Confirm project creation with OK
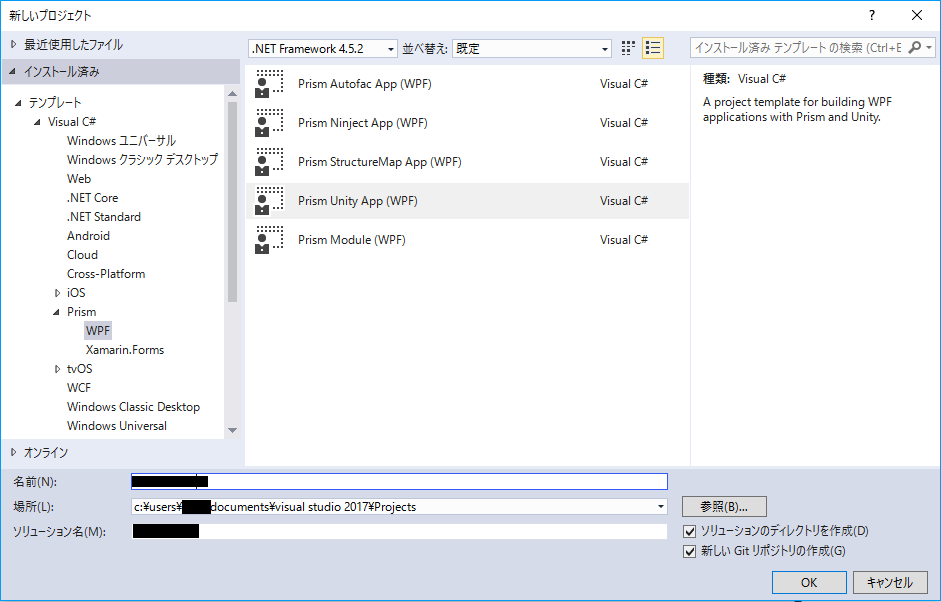This screenshot has width=941, height=602. (808, 582)
